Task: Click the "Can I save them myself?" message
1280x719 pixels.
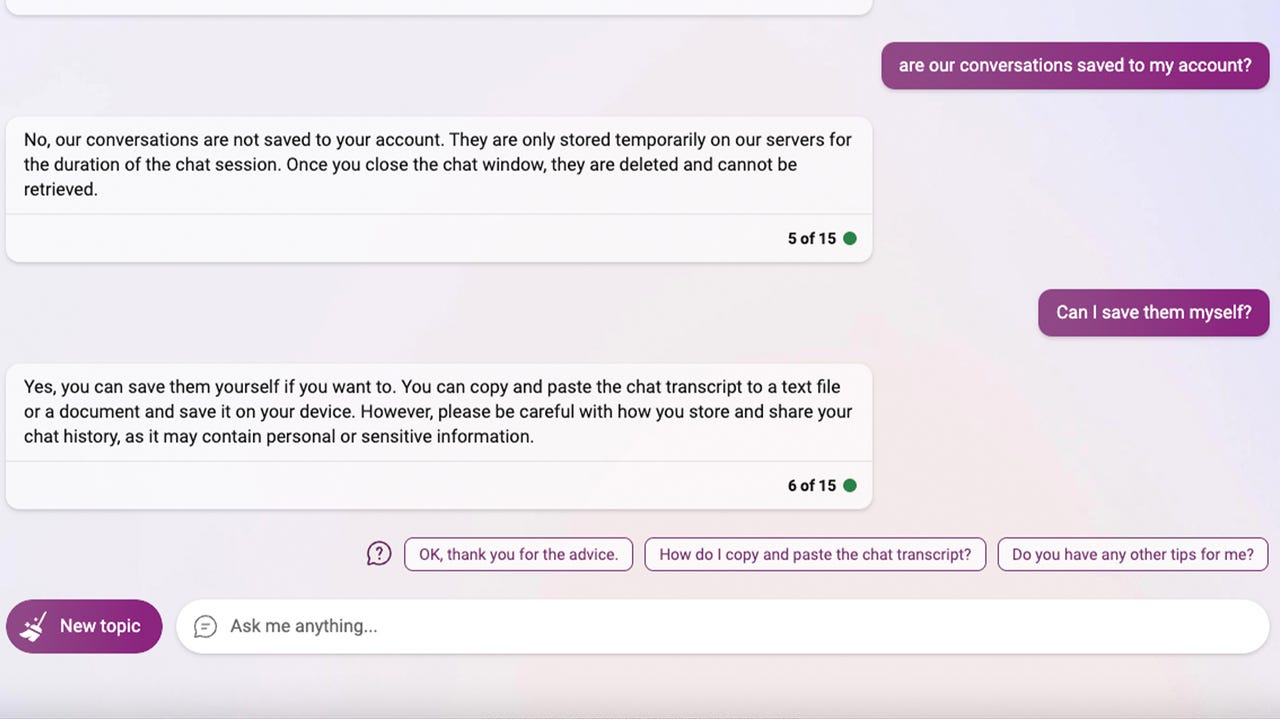Action: tap(1153, 312)
